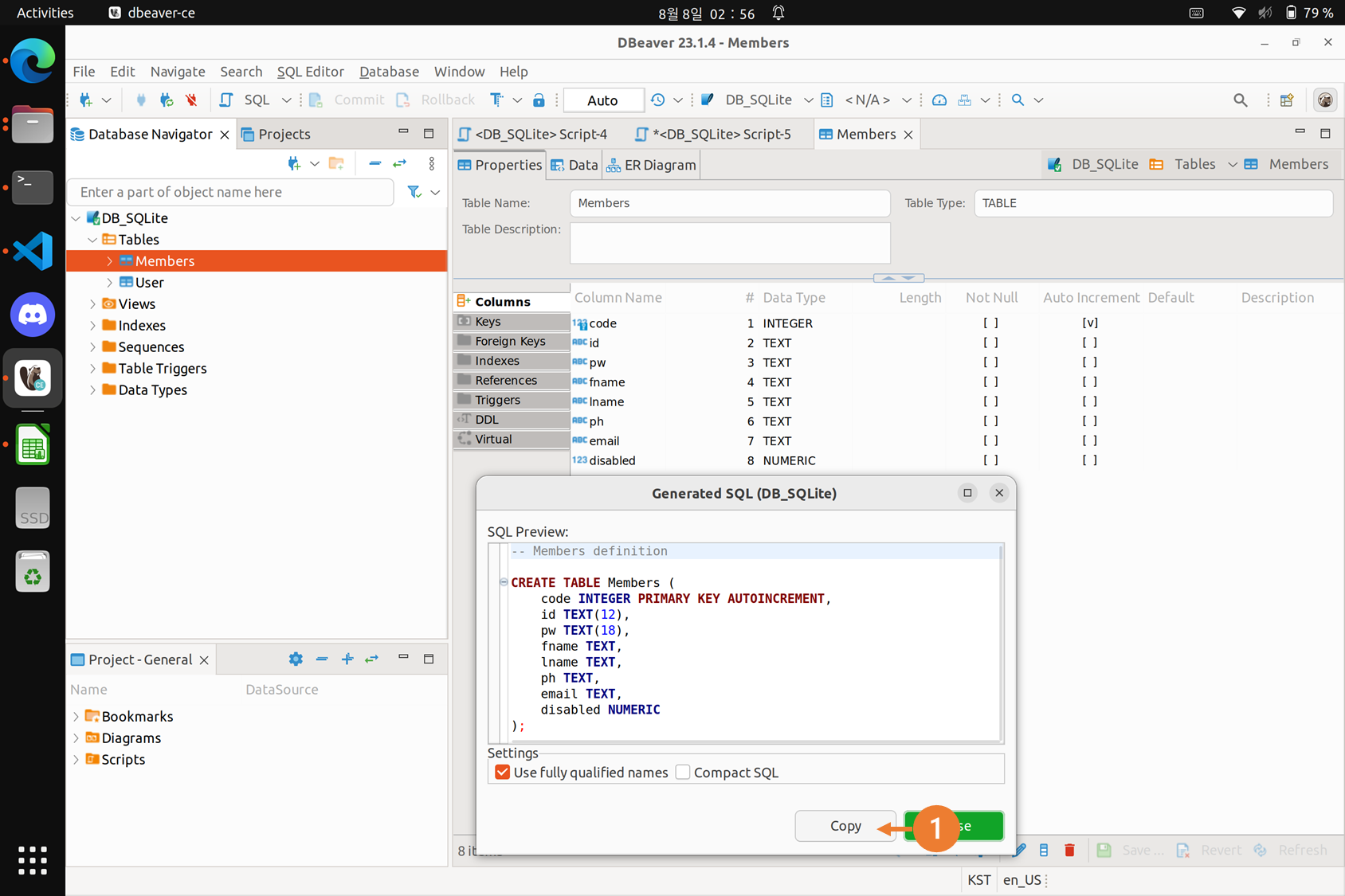The image size is (1345, 896).
Task: Close the Generated SQL dialog window
Action: (x=998, y=493)
